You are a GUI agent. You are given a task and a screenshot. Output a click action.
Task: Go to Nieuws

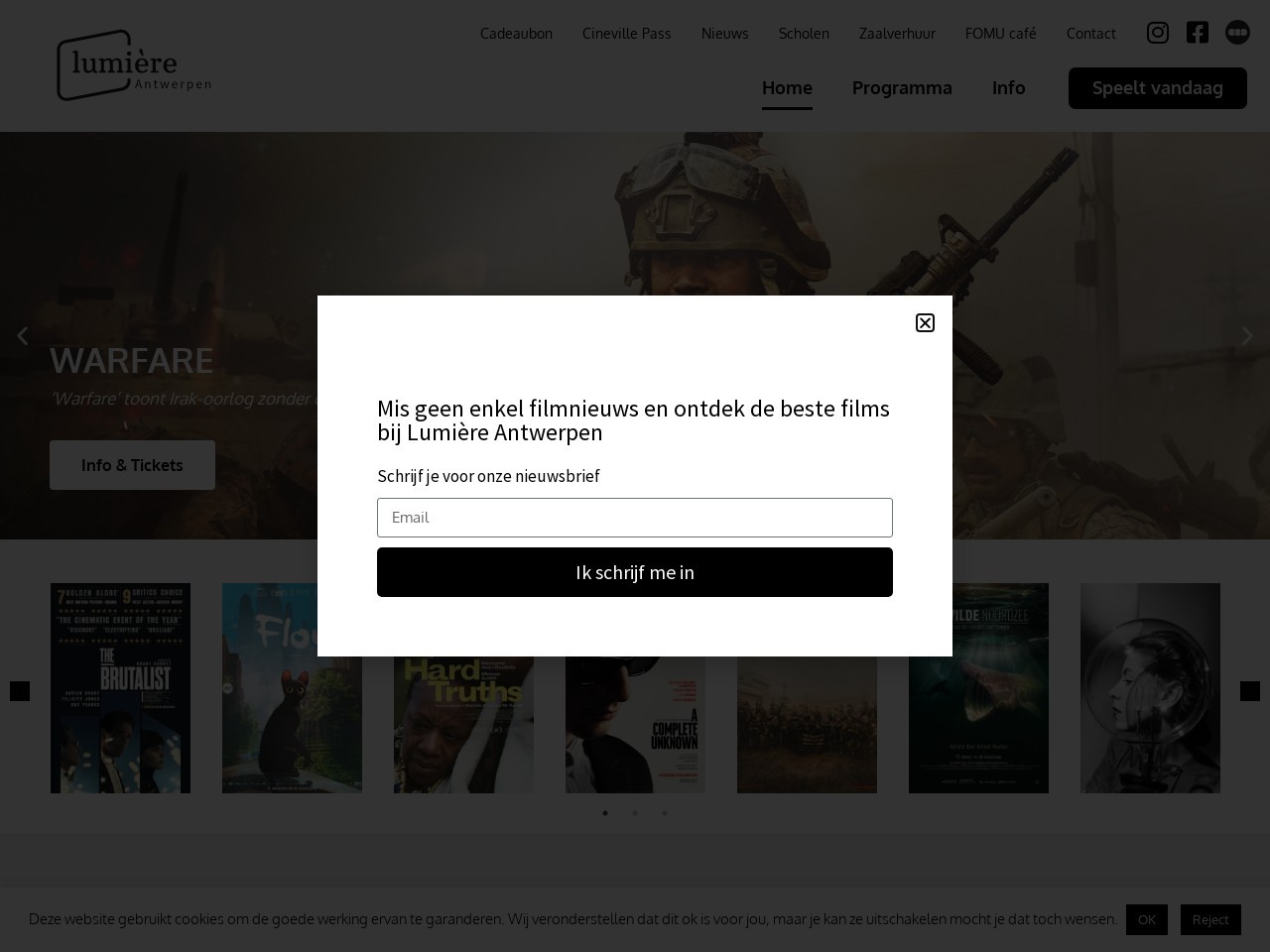[725, 34]
